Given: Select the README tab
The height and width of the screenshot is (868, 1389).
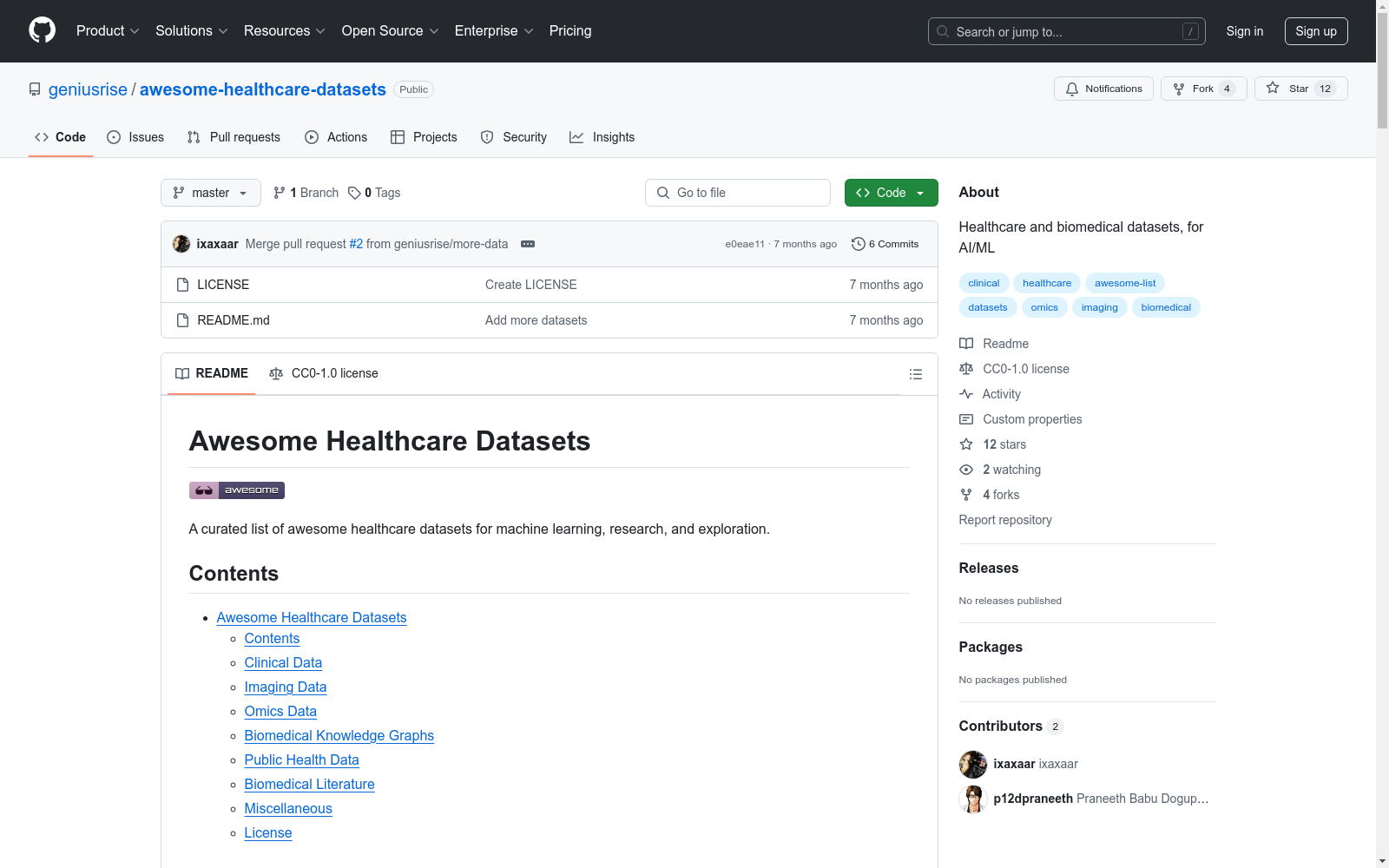Looking at the screenshot, I should coord(212,373).
